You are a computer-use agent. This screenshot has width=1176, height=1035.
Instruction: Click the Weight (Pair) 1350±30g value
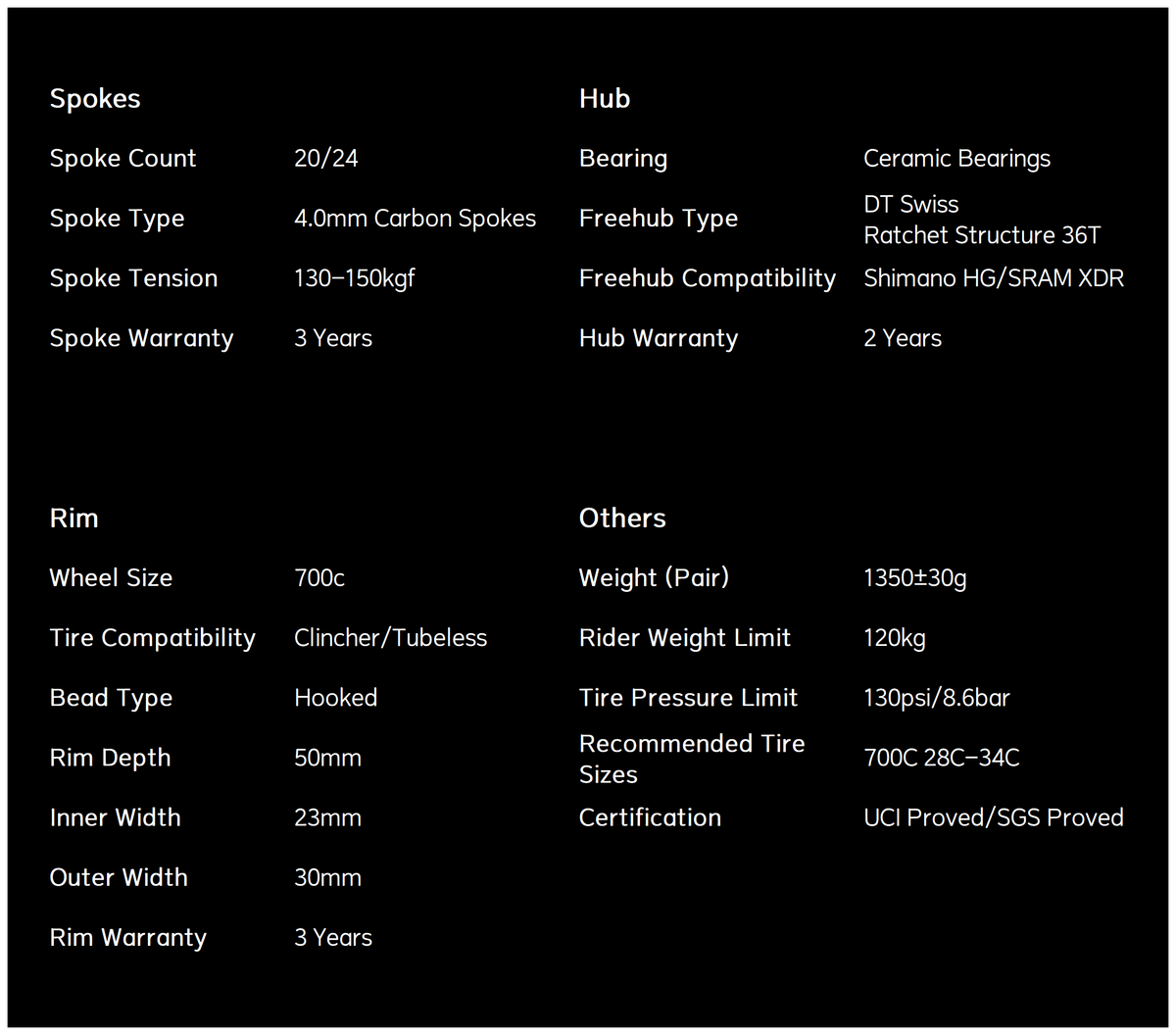[915, 578]
